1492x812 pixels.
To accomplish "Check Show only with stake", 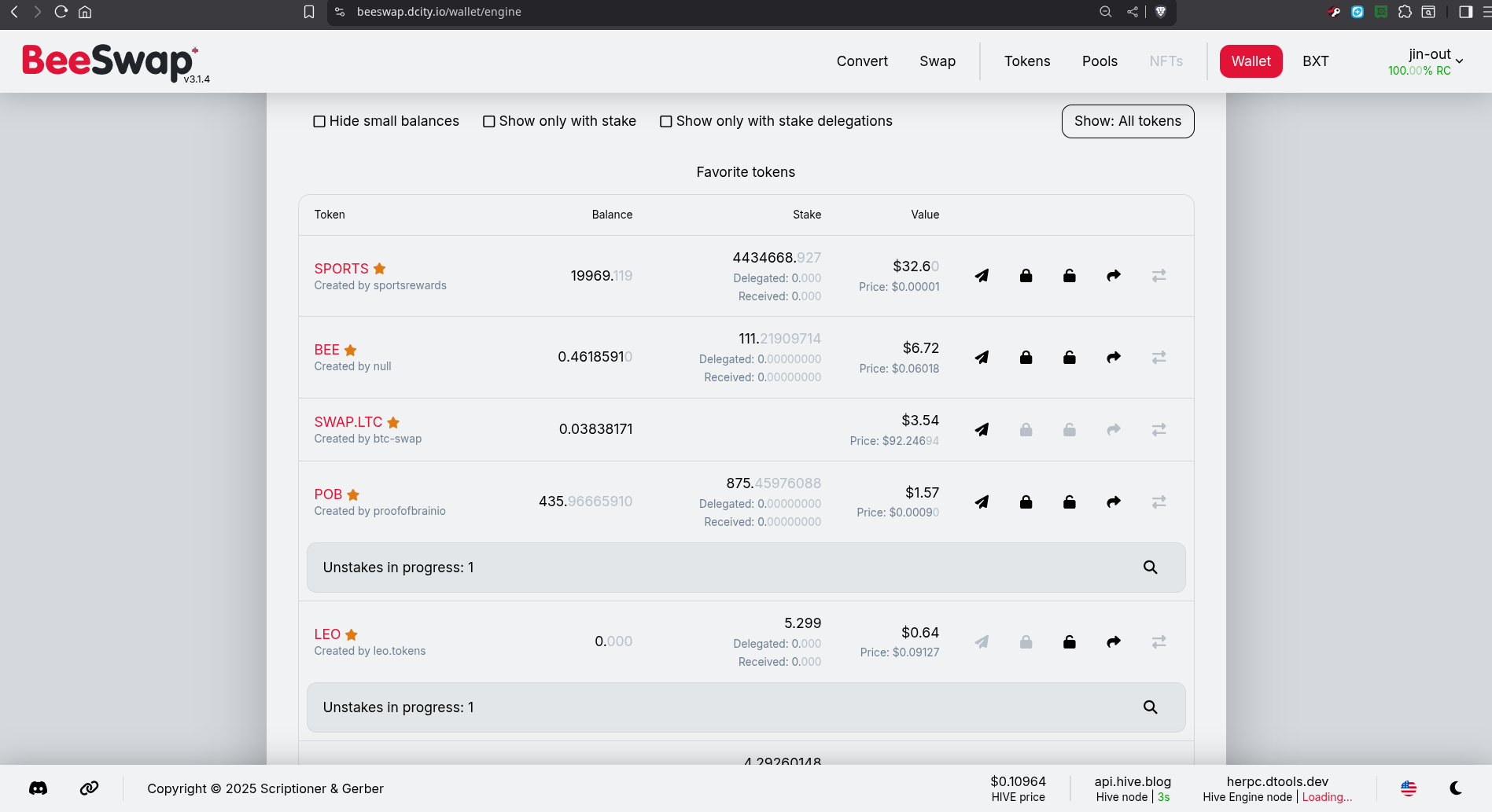I will [489, 122].
